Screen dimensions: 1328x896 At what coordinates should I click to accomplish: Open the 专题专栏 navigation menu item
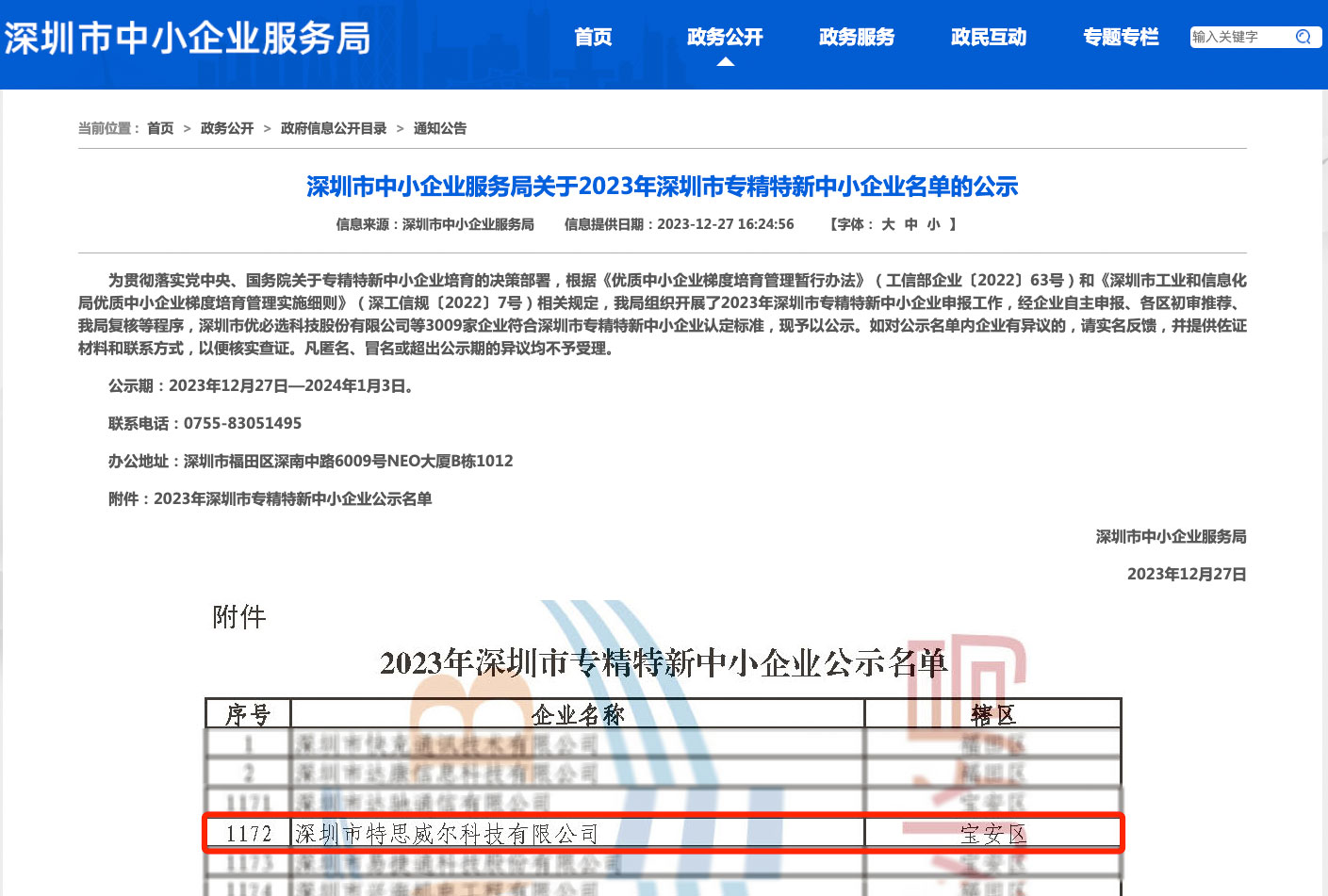click(x=1121, y=38)
